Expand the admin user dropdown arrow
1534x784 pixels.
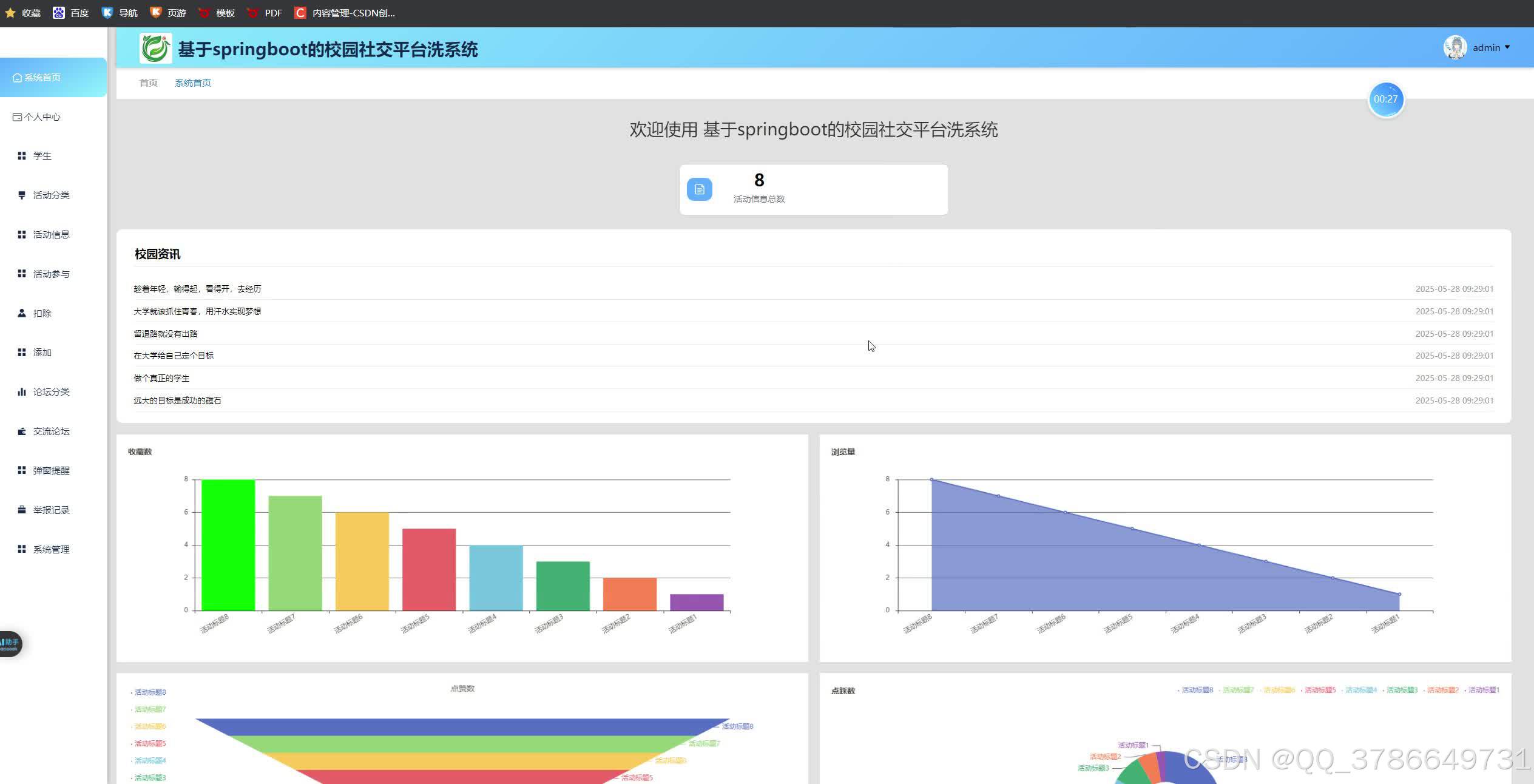(1507, 47)
